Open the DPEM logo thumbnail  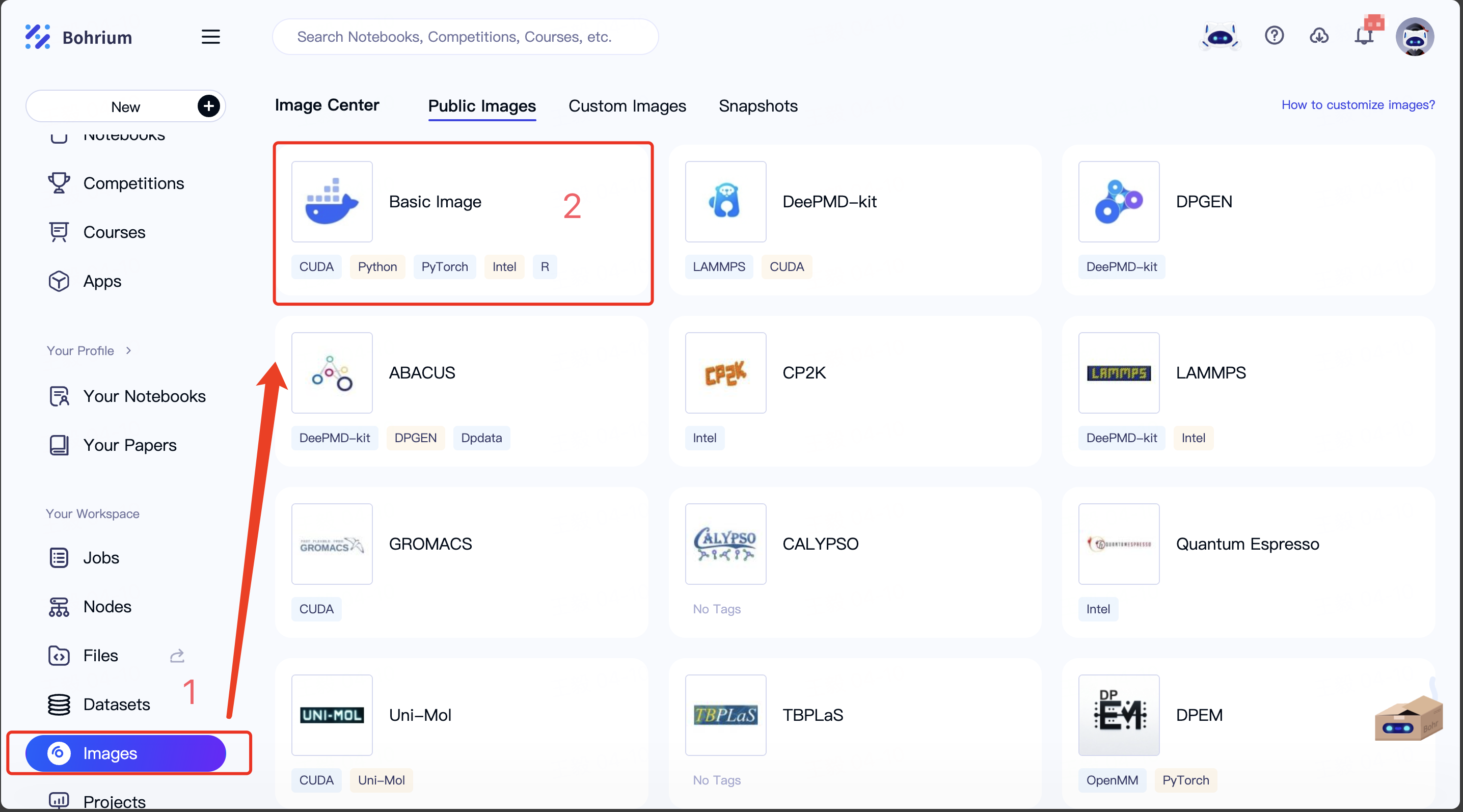click(x=1119, y=715)
